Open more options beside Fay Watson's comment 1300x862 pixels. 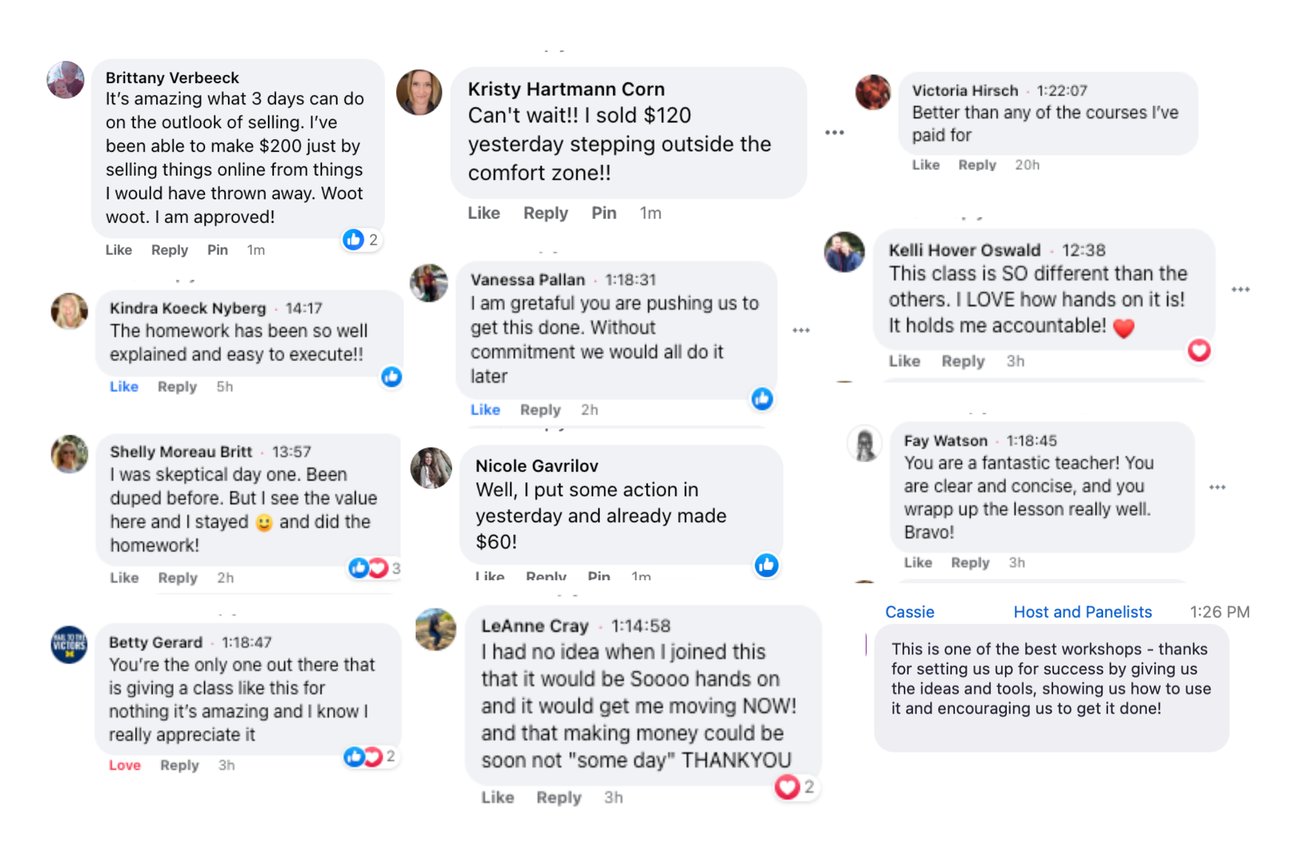[x=1217, y=487]
